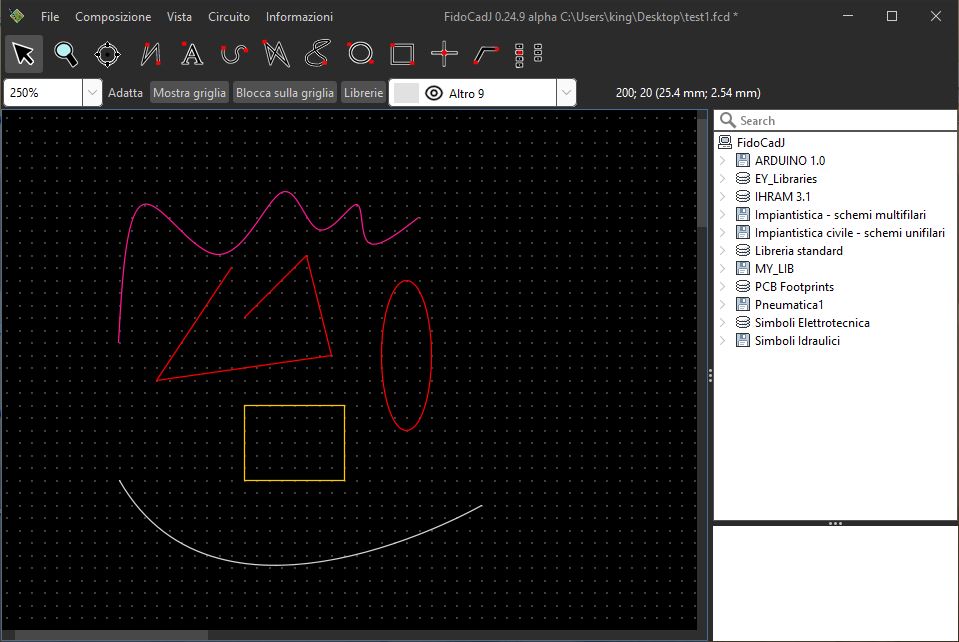This screenshot has height=642, width=959.
Task: Open the 250% zoom dropdown
Action: tap(92, 93)
